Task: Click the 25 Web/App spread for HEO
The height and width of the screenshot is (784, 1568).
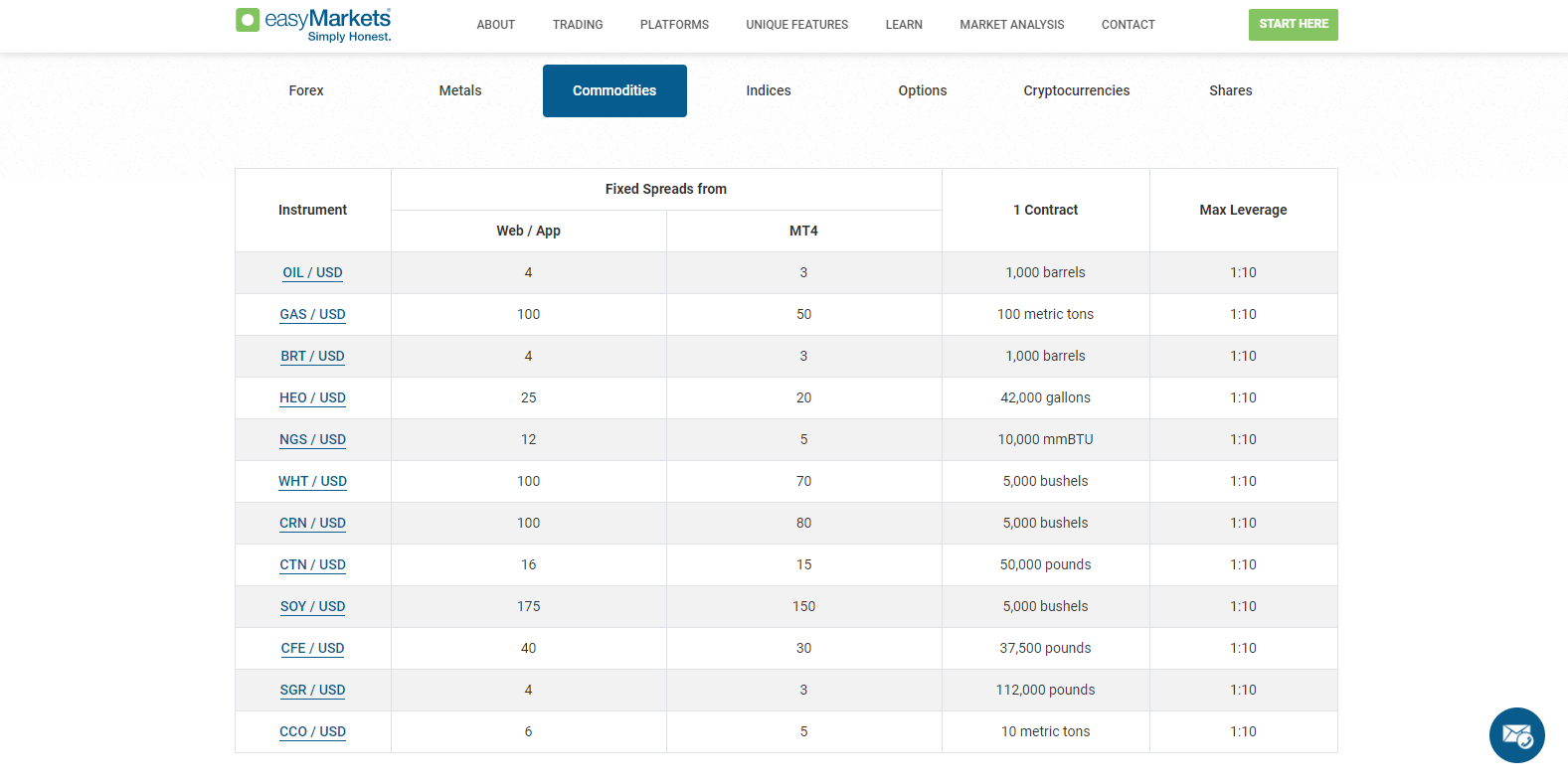Action: [x=528, y=397]
